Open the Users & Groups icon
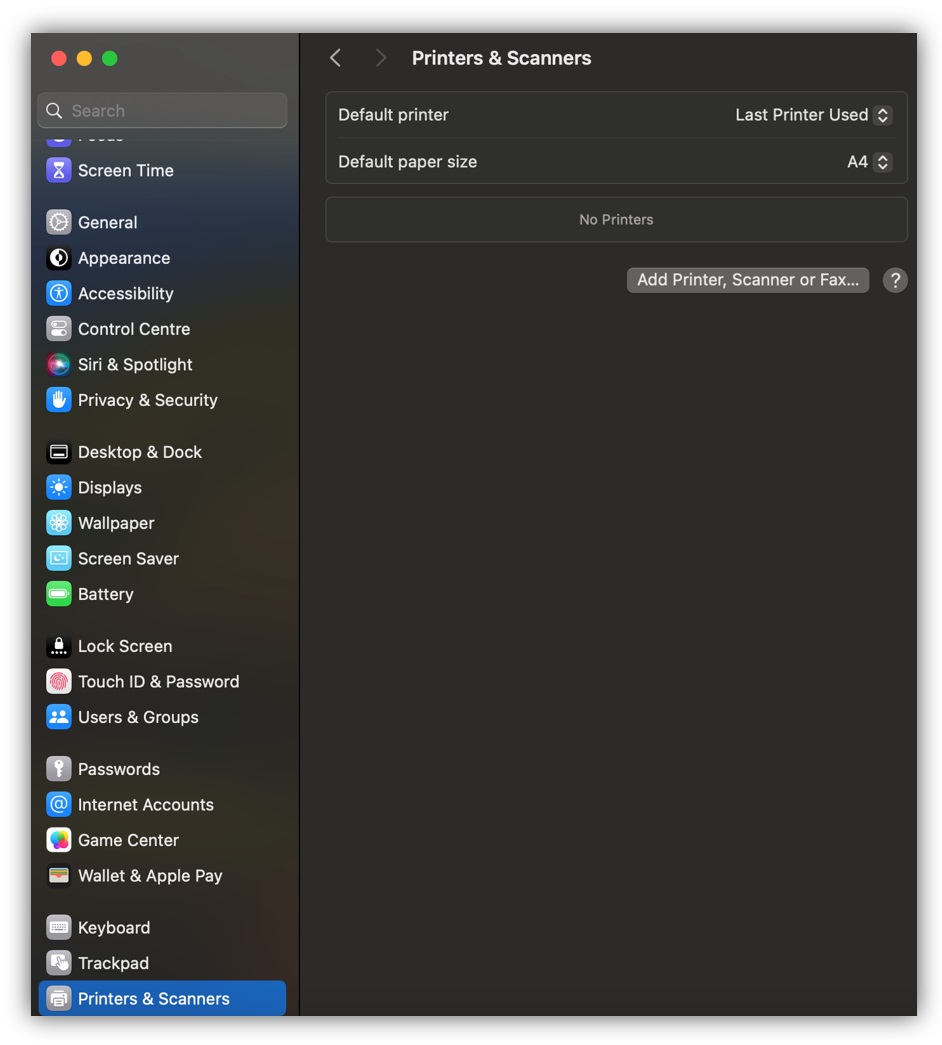The height and width of the screenshot is (1045, 942). (x=59, y=717)
